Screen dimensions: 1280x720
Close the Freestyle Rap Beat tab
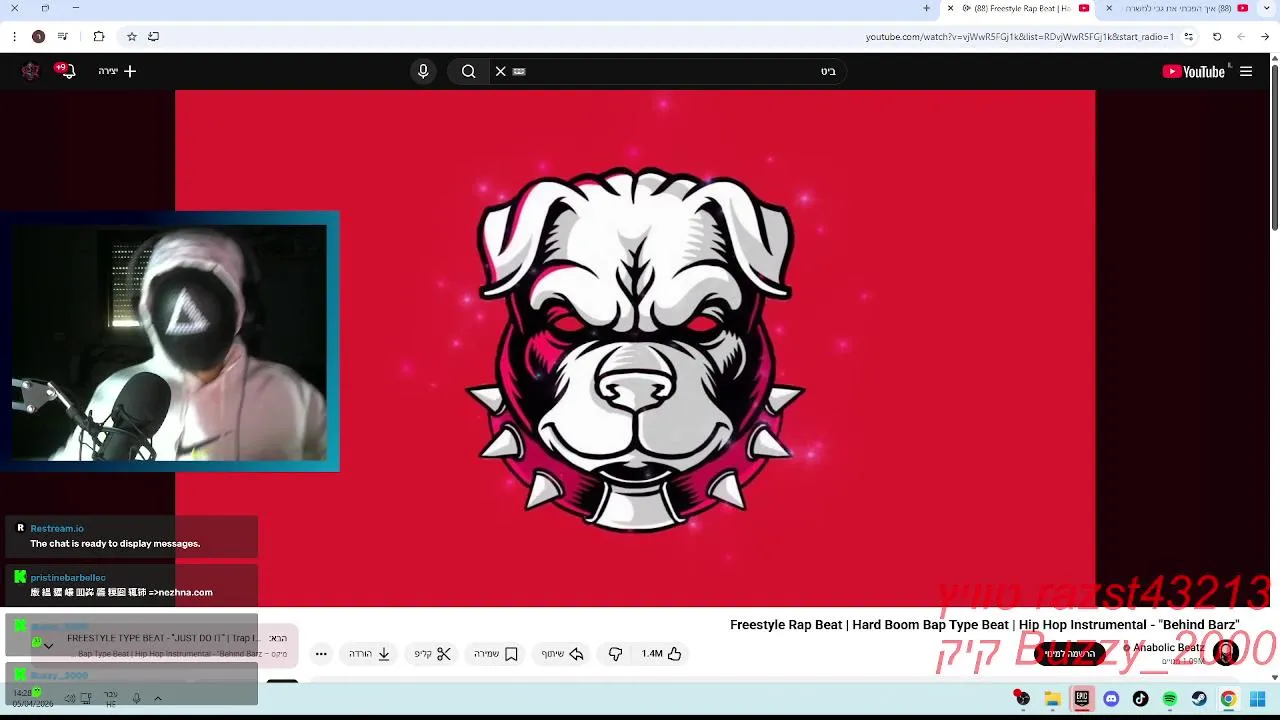pyautogui.click(x=950, y=8)
